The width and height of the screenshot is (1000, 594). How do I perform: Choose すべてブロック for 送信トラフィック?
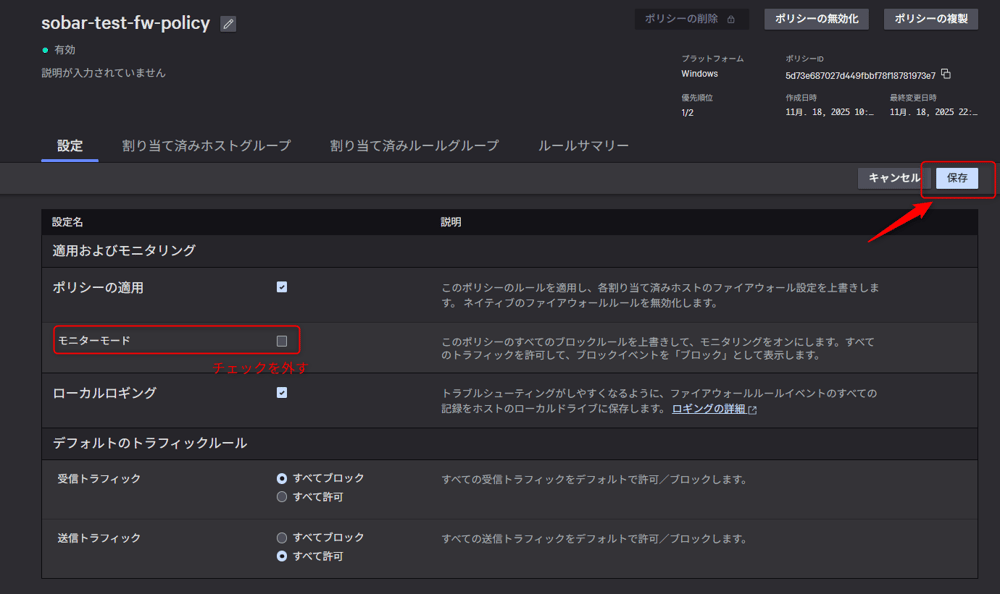coord(282,537)
